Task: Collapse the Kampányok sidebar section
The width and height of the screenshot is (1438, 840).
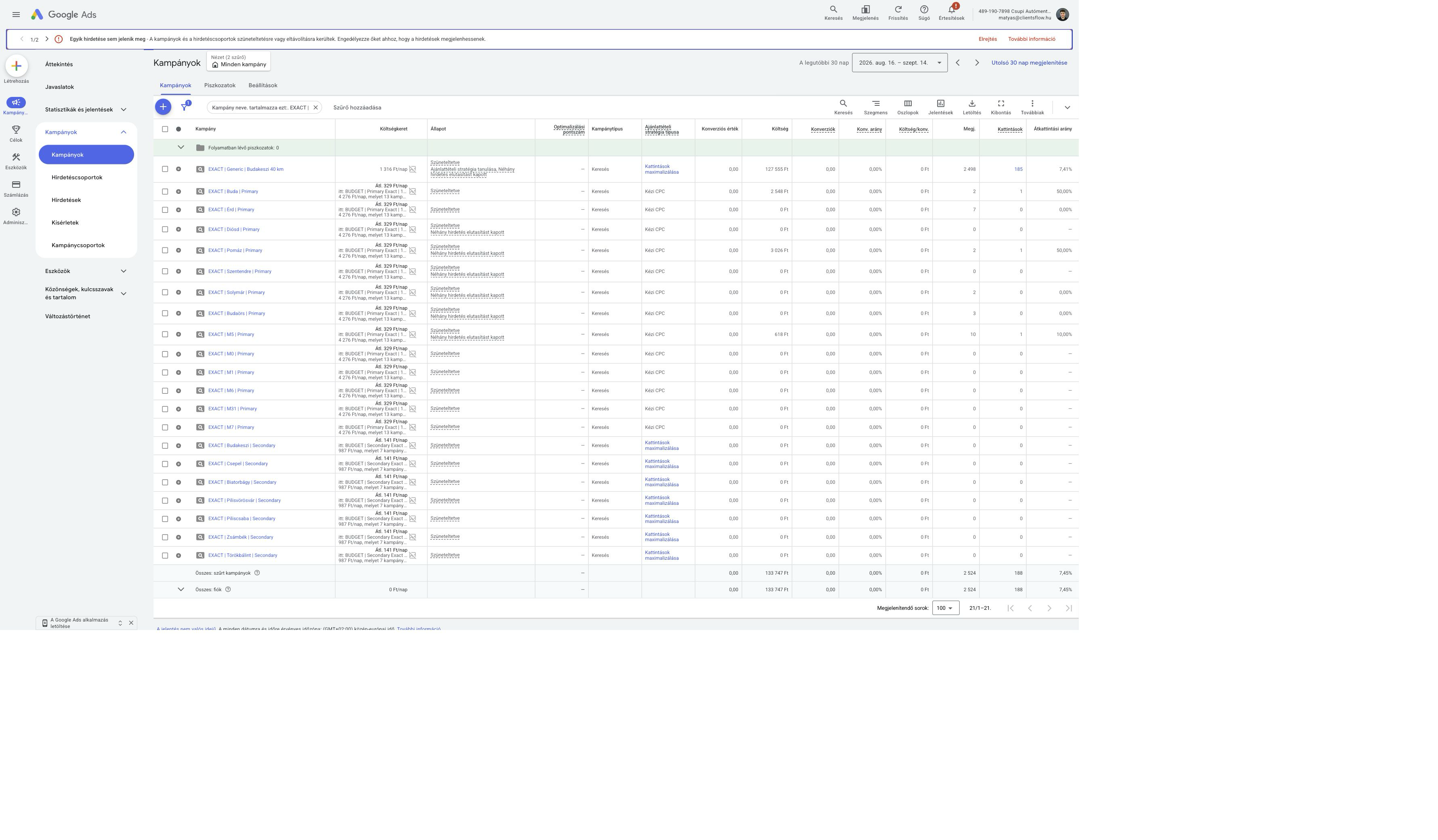Action: coord(123,132)
